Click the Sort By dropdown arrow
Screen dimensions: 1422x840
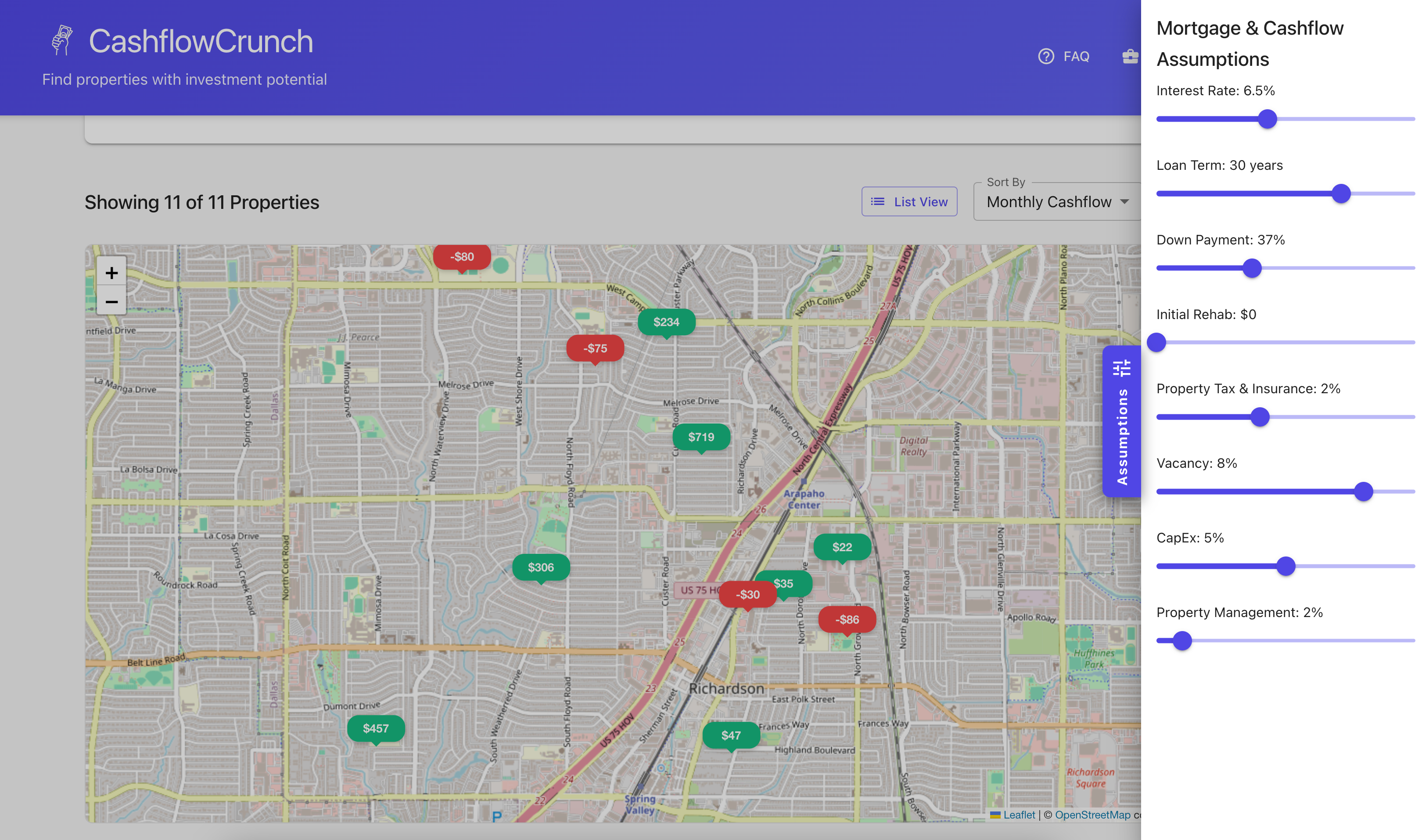[x=1124, y=202]
